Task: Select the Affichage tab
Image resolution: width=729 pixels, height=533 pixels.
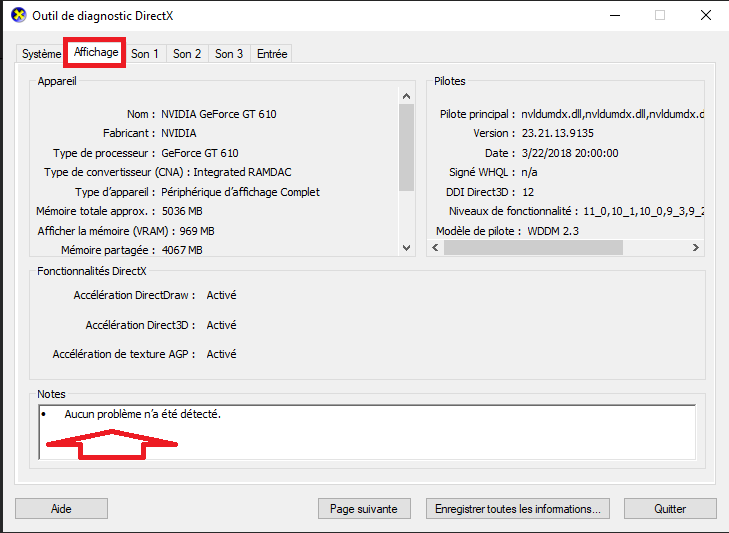Action: 95,52
